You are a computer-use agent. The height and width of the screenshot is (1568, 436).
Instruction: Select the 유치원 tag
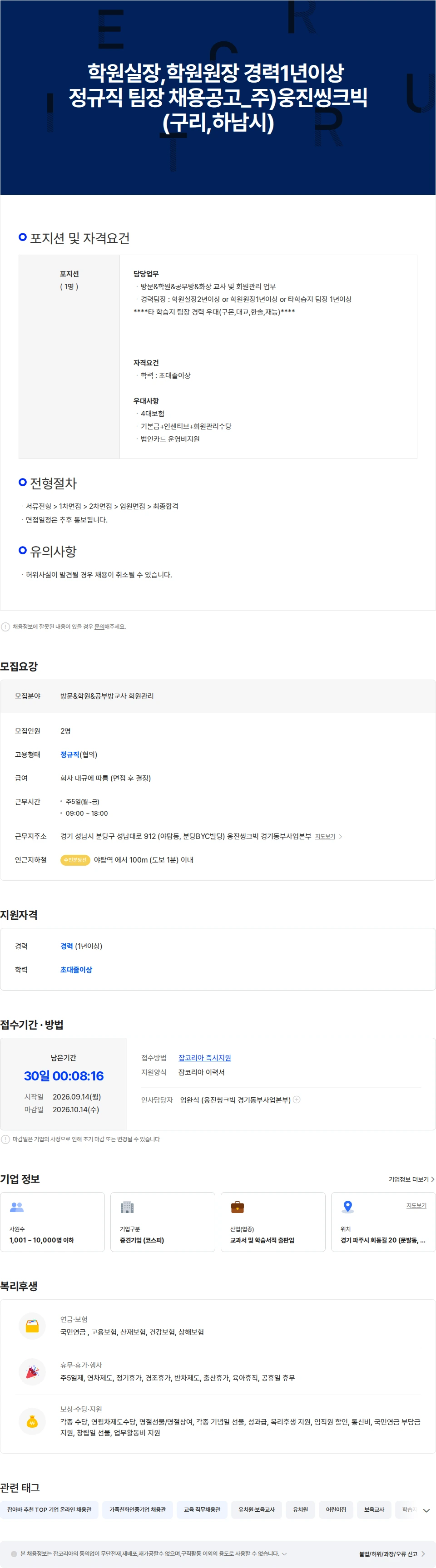[300, 1509]
